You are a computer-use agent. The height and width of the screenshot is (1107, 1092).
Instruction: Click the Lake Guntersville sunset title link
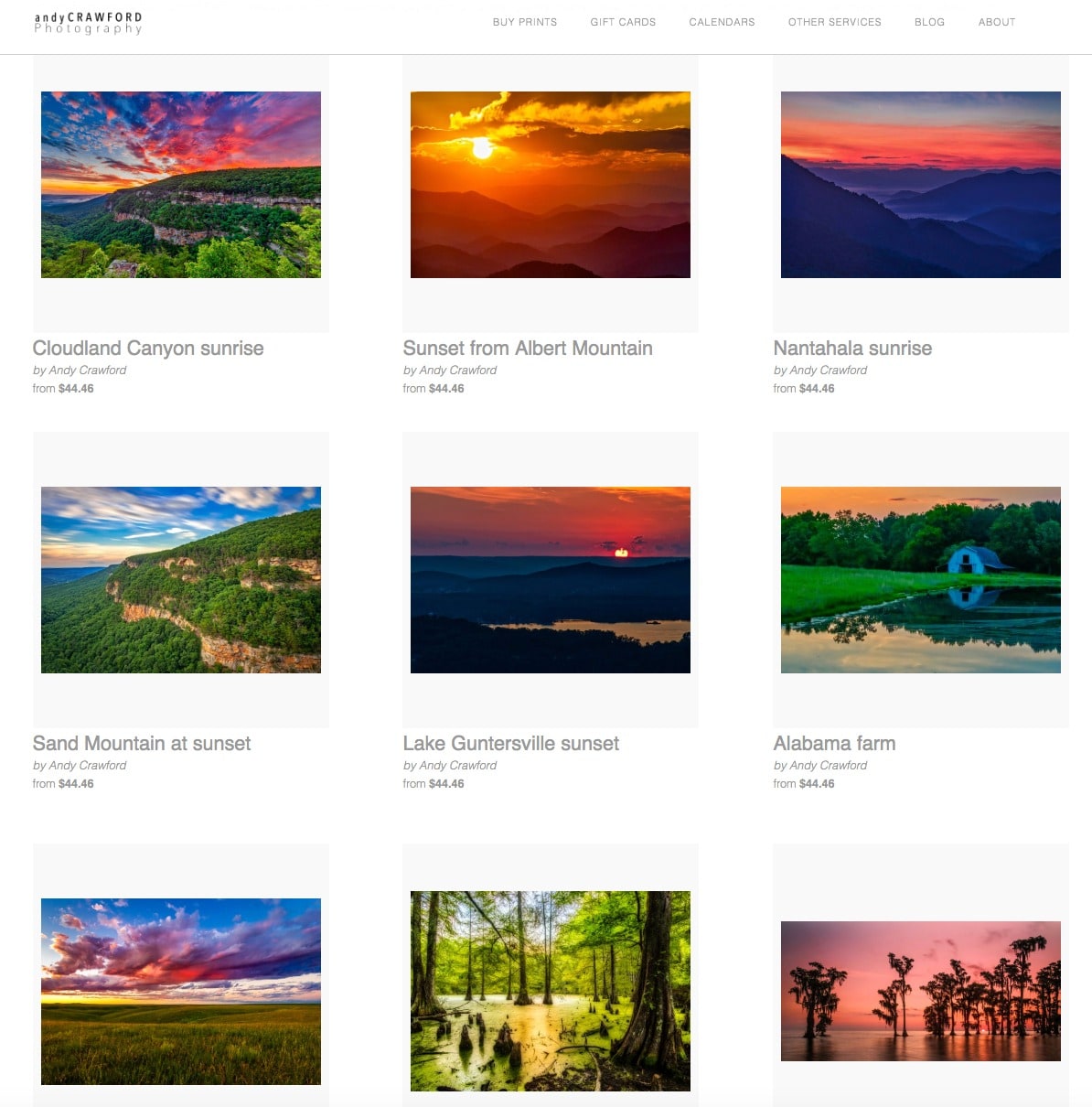point(511,744)
